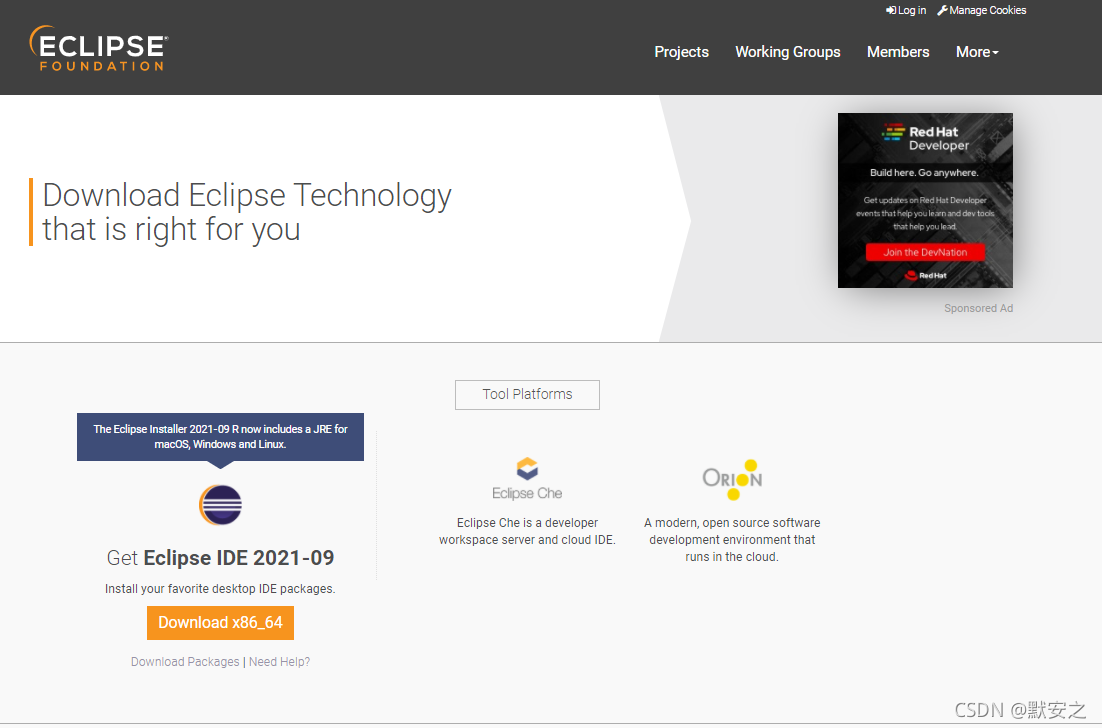1102x728 pixels.
Task: Click Join the DevNation button
Action: [x=925, y=252]
